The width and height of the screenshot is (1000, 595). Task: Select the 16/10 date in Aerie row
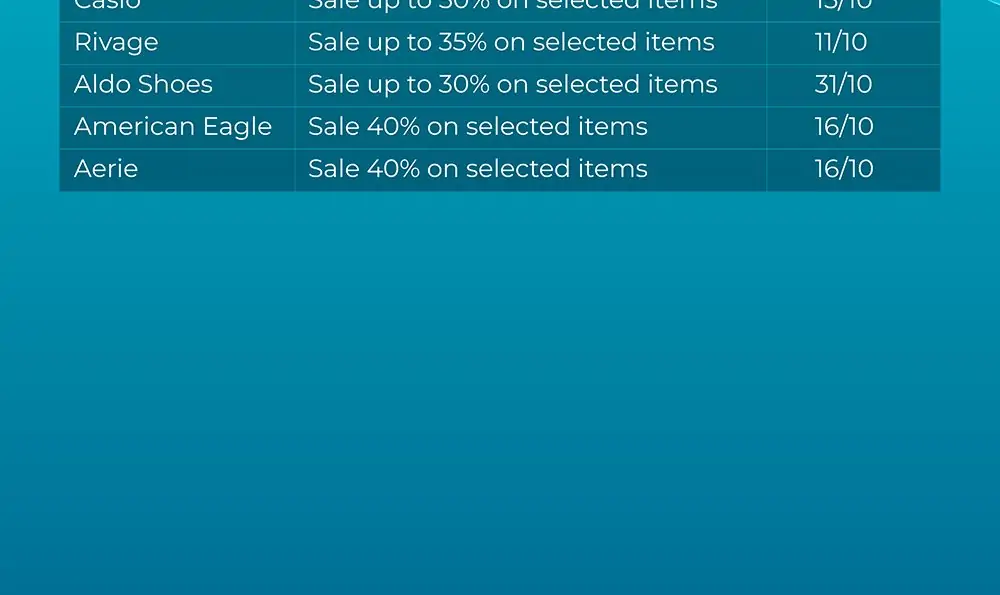[844, 168]
